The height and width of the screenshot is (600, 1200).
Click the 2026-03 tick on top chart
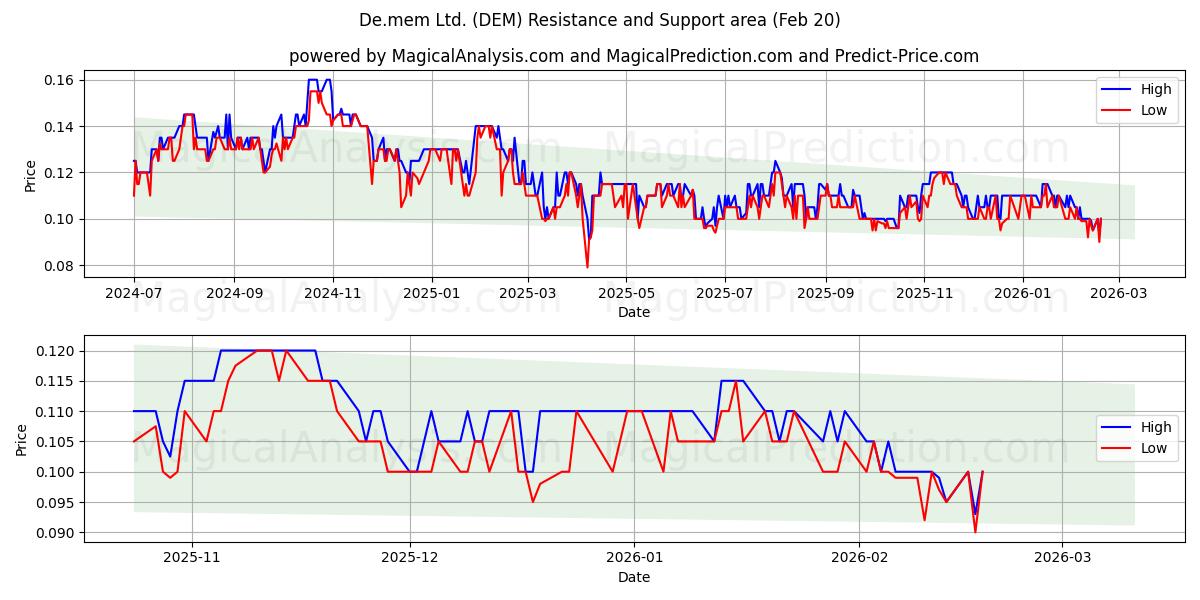(x=1118, y=294)
